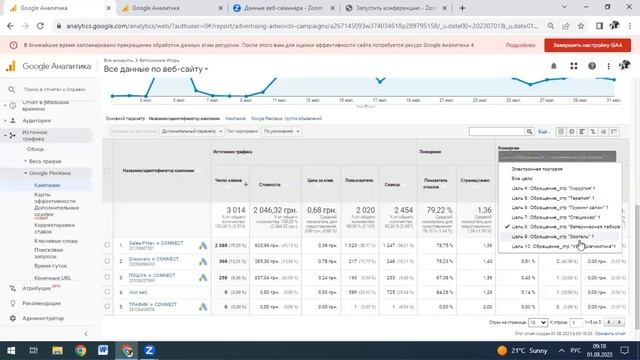The image size is (640, 360).
Task: Open the help question mark icon
Action: [x=592, y=66]
